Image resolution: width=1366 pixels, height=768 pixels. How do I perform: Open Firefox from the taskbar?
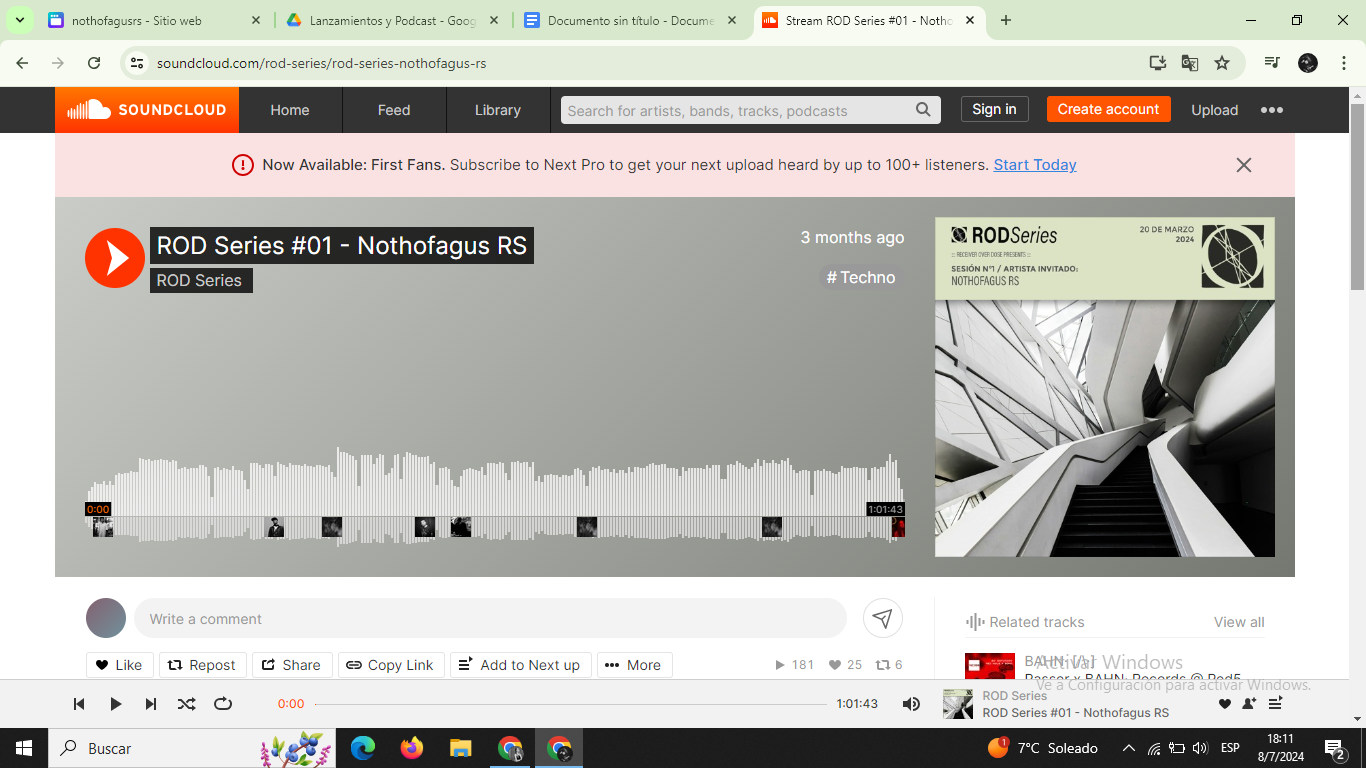pyautogui.click(x=411, y=748)
